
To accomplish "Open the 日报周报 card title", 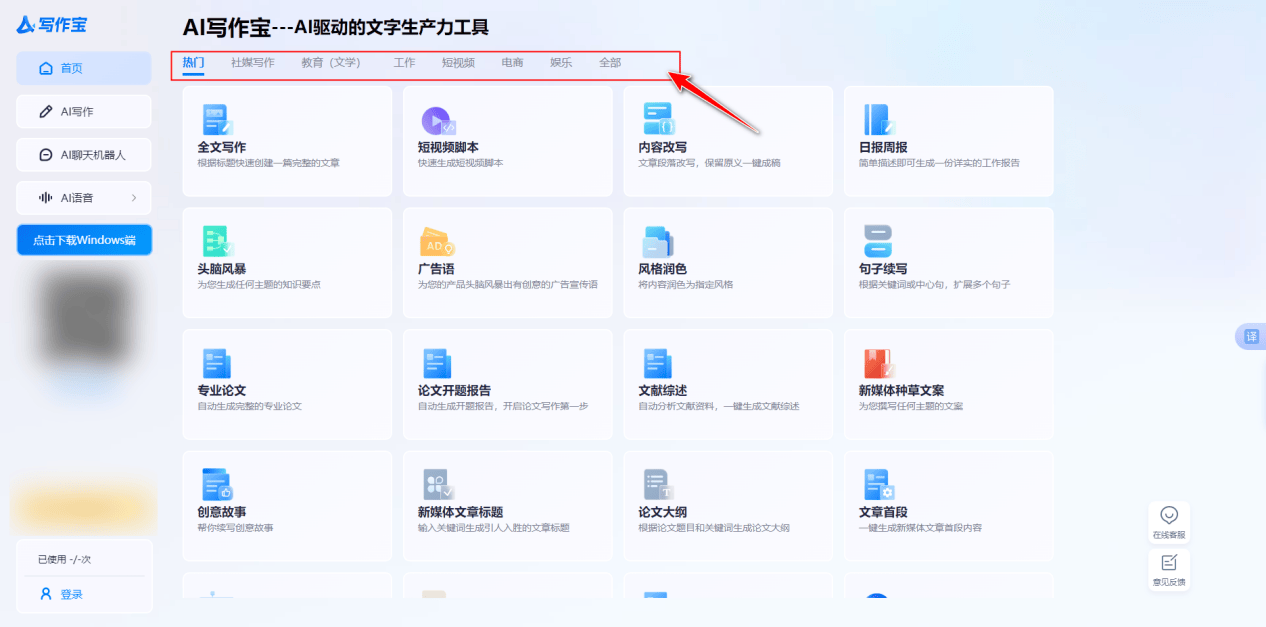I will click(883, 147).
